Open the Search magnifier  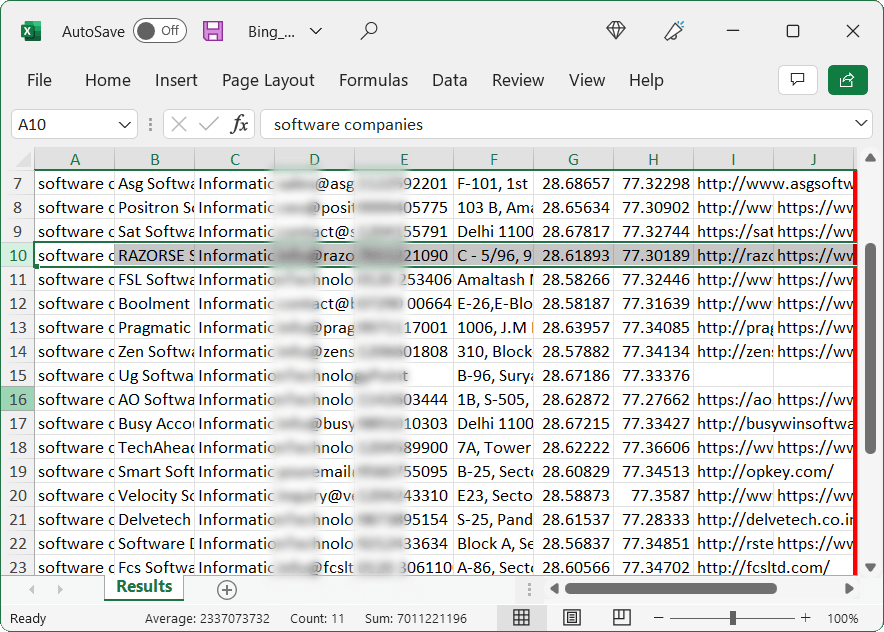pyautogui.click(x=369, y=31)
